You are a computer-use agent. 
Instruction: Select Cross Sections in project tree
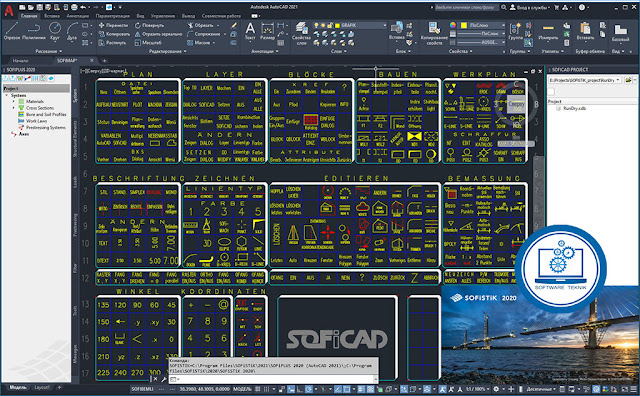pos(40,108)
